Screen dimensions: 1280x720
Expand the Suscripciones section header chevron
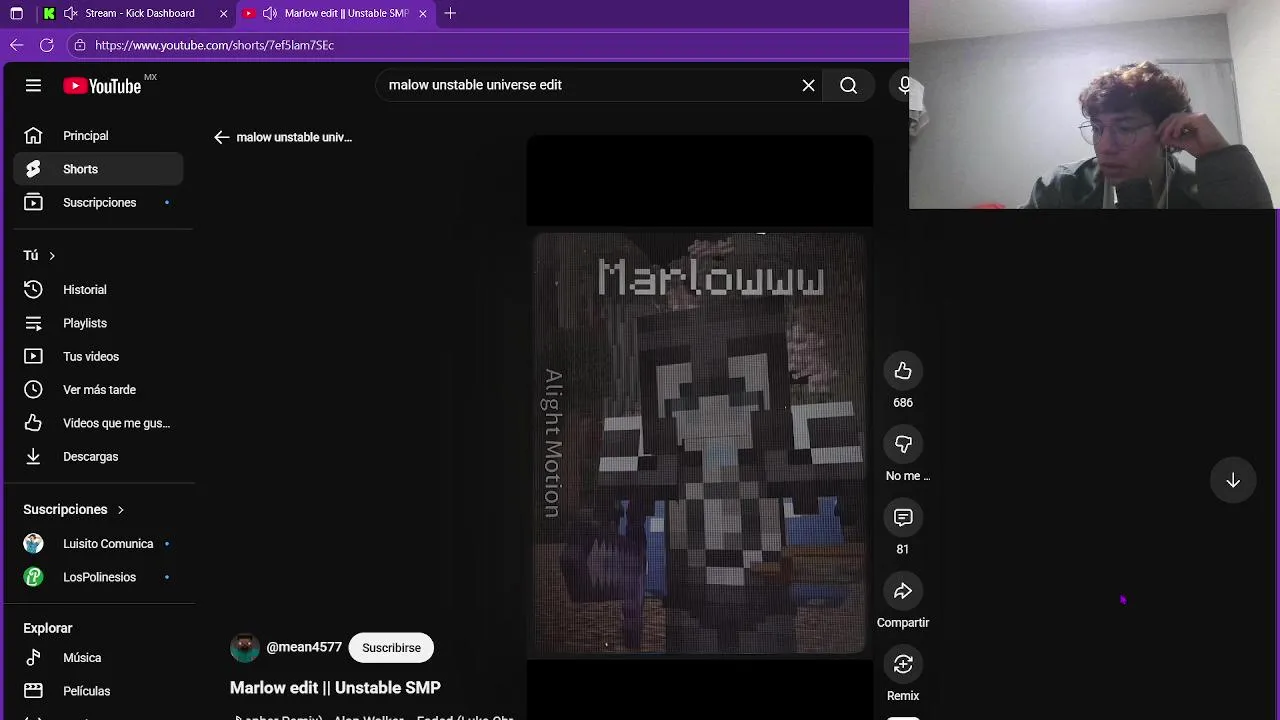tap(120, 510)
